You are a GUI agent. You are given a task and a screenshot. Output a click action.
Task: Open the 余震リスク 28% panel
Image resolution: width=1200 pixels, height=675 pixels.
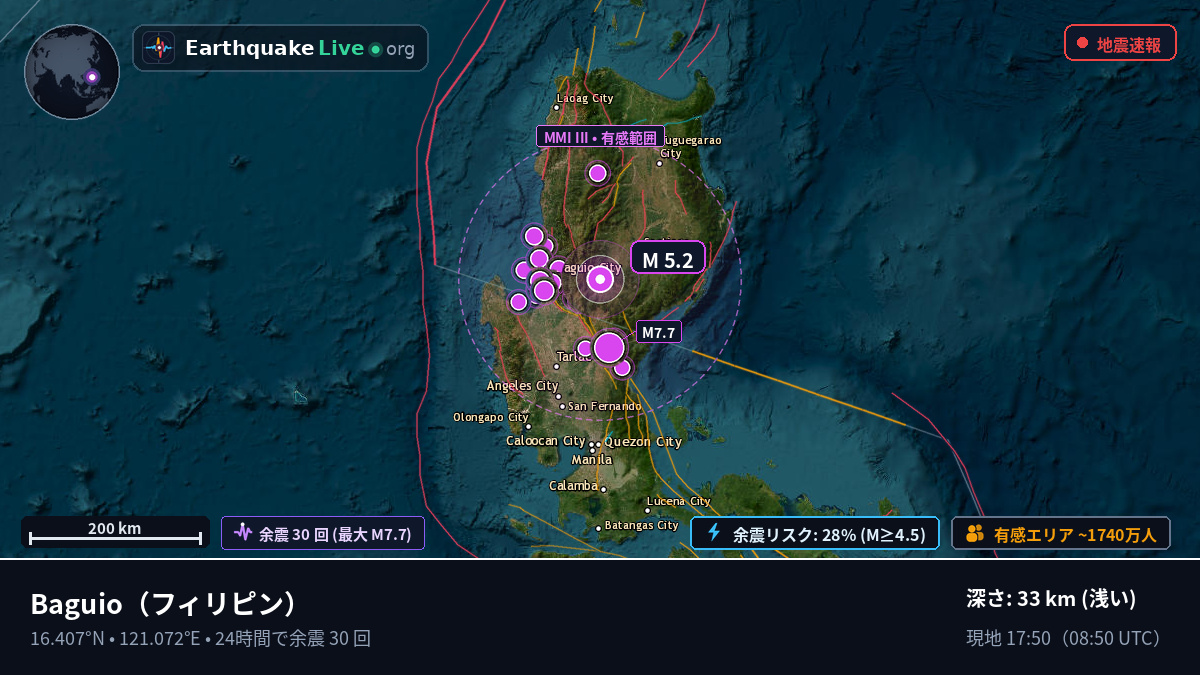click(815, 533)
